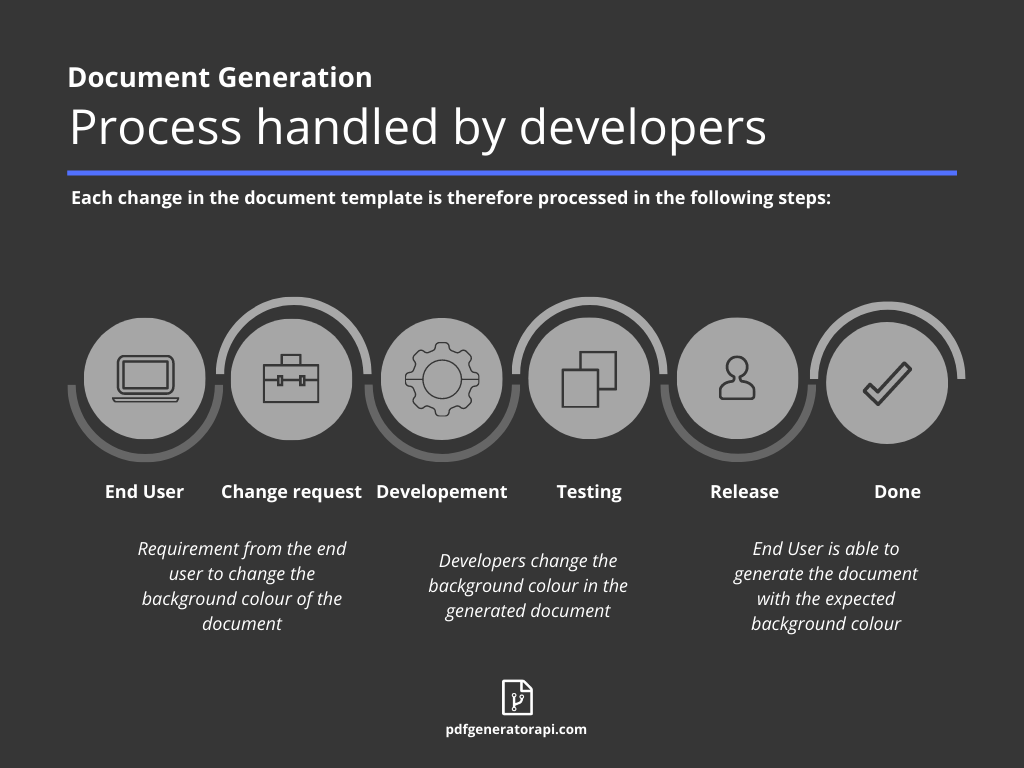
Task: Click the Testing label
Action: tap(589, 491)
